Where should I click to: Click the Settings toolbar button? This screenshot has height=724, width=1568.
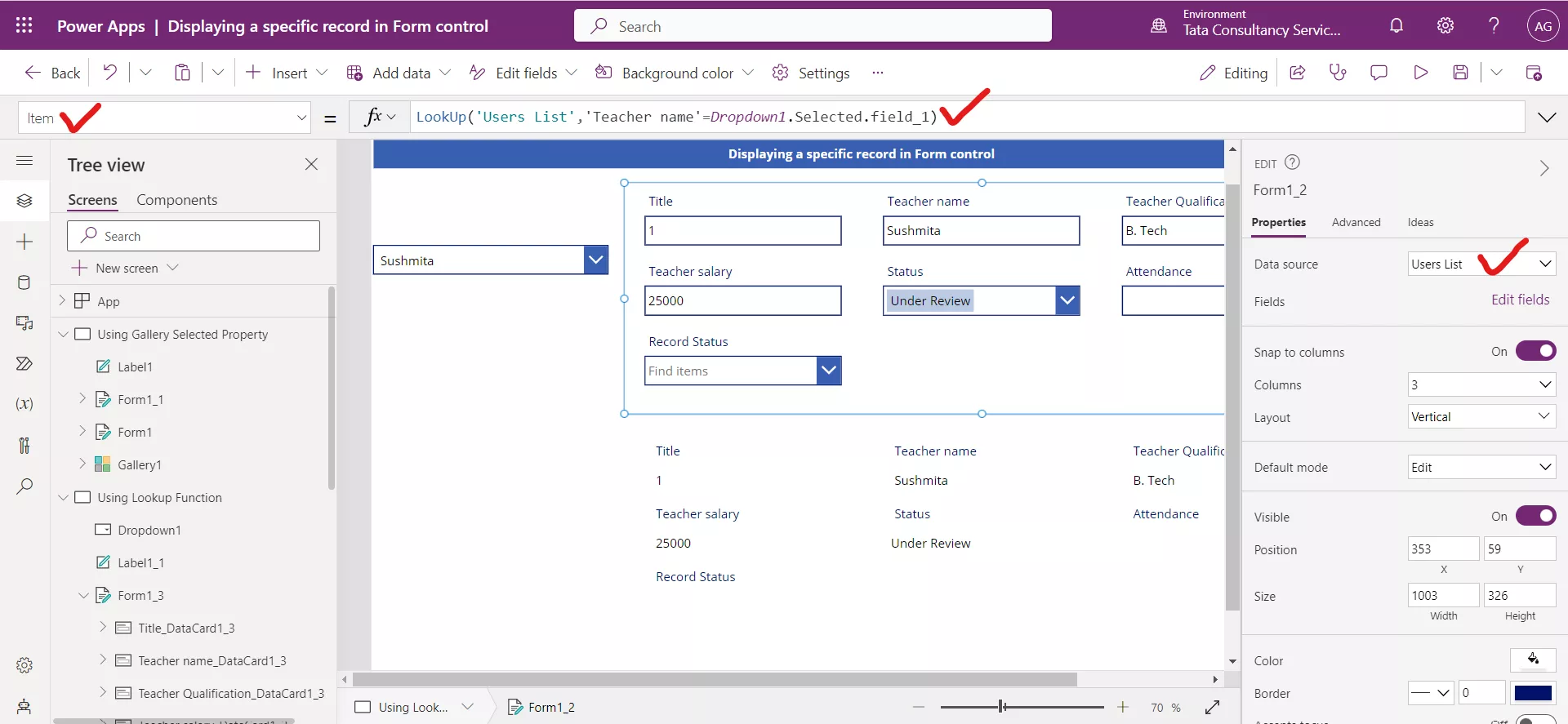pyautogui.click(x=811, y=73)
